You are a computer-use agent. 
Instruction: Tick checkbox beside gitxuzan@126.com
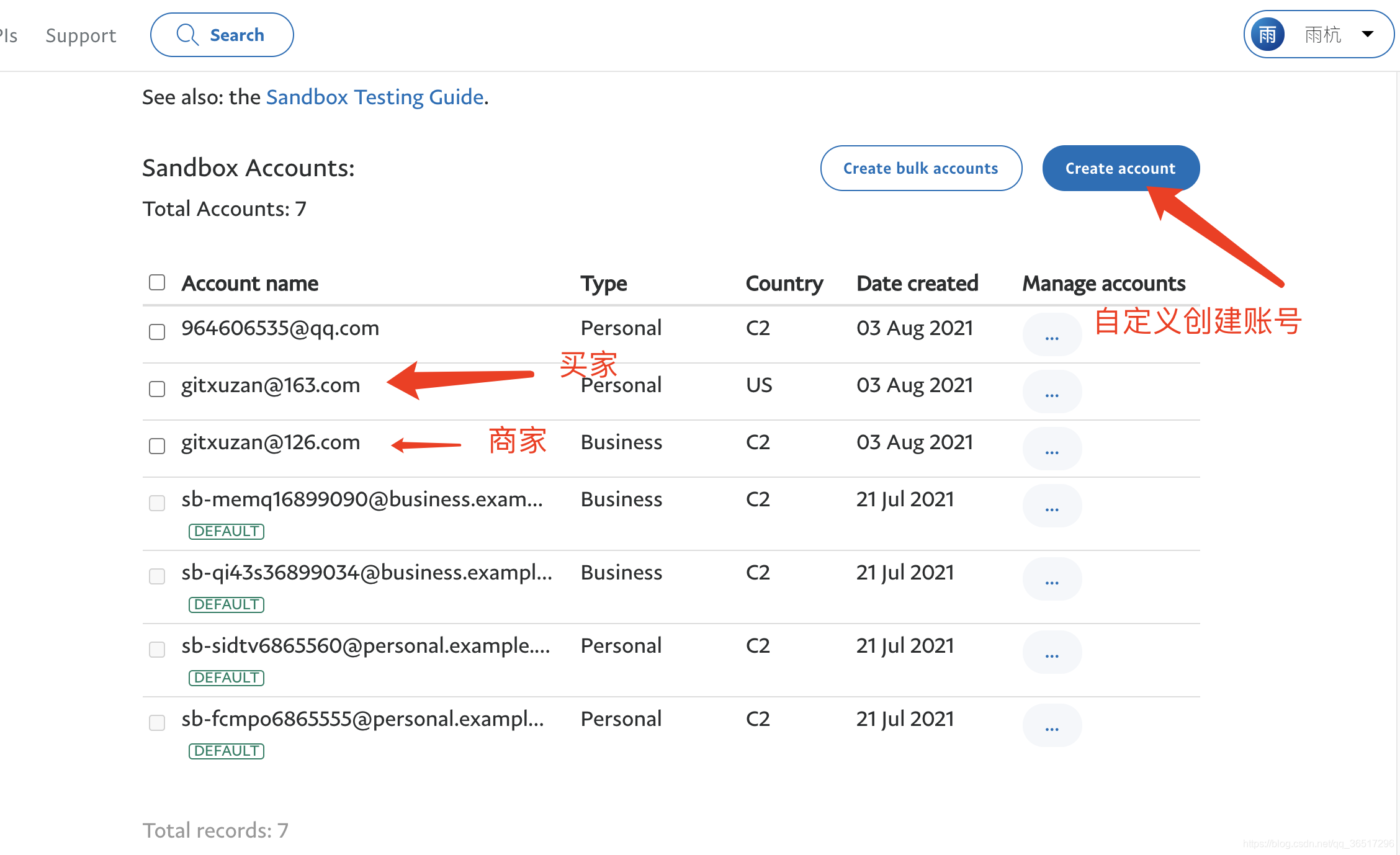click(157, 446)
